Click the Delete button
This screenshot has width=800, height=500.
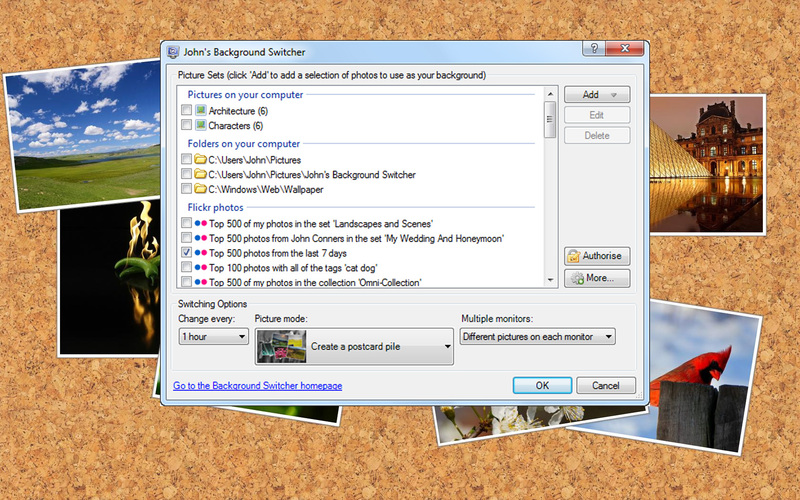pos(597,135)
